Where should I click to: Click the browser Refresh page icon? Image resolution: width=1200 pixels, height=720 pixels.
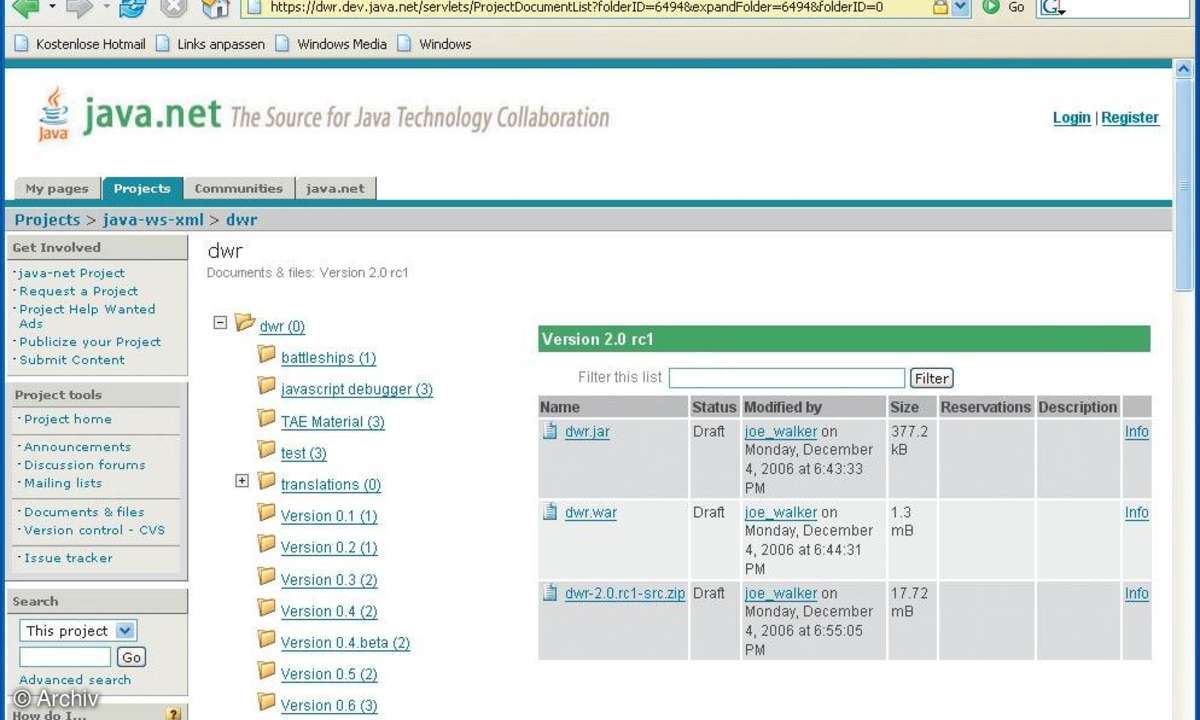point(131,8)
